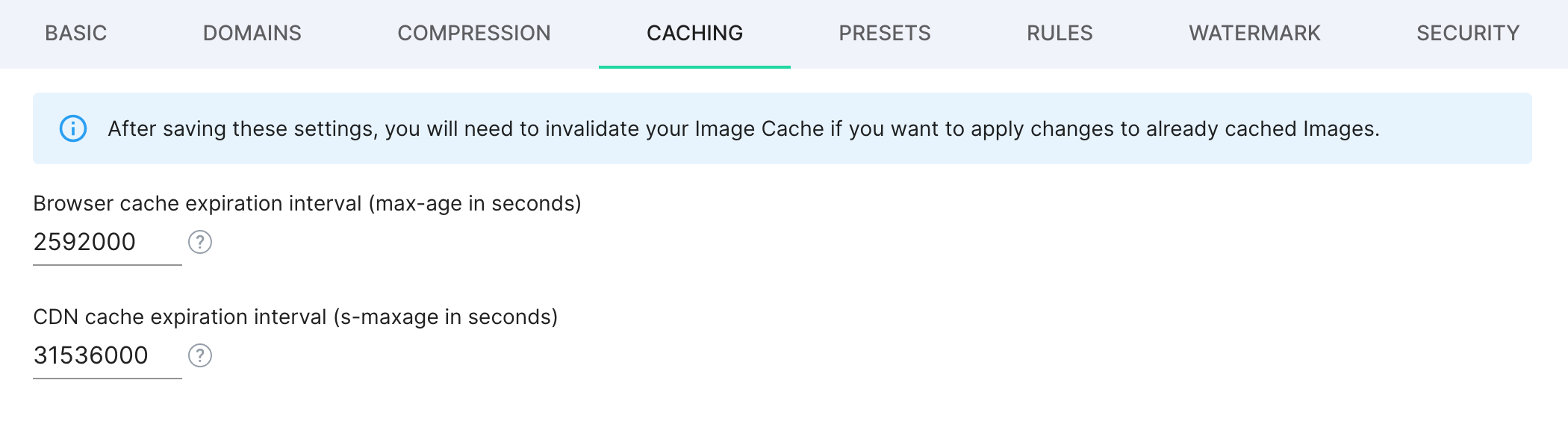Select the CACHING tab
Image resolution: width=1568 pixels, height=442 pixels.
click(x=694, y=33)
